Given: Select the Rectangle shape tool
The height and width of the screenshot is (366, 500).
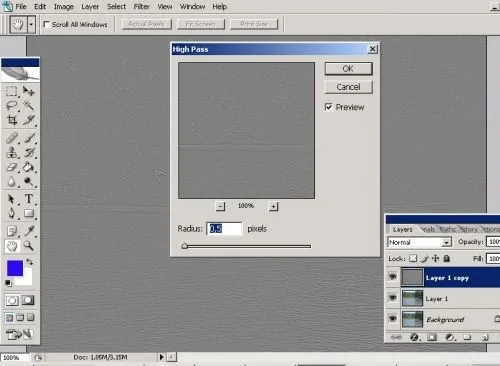Looking at the screenshot, I should [x=28, y=213].
